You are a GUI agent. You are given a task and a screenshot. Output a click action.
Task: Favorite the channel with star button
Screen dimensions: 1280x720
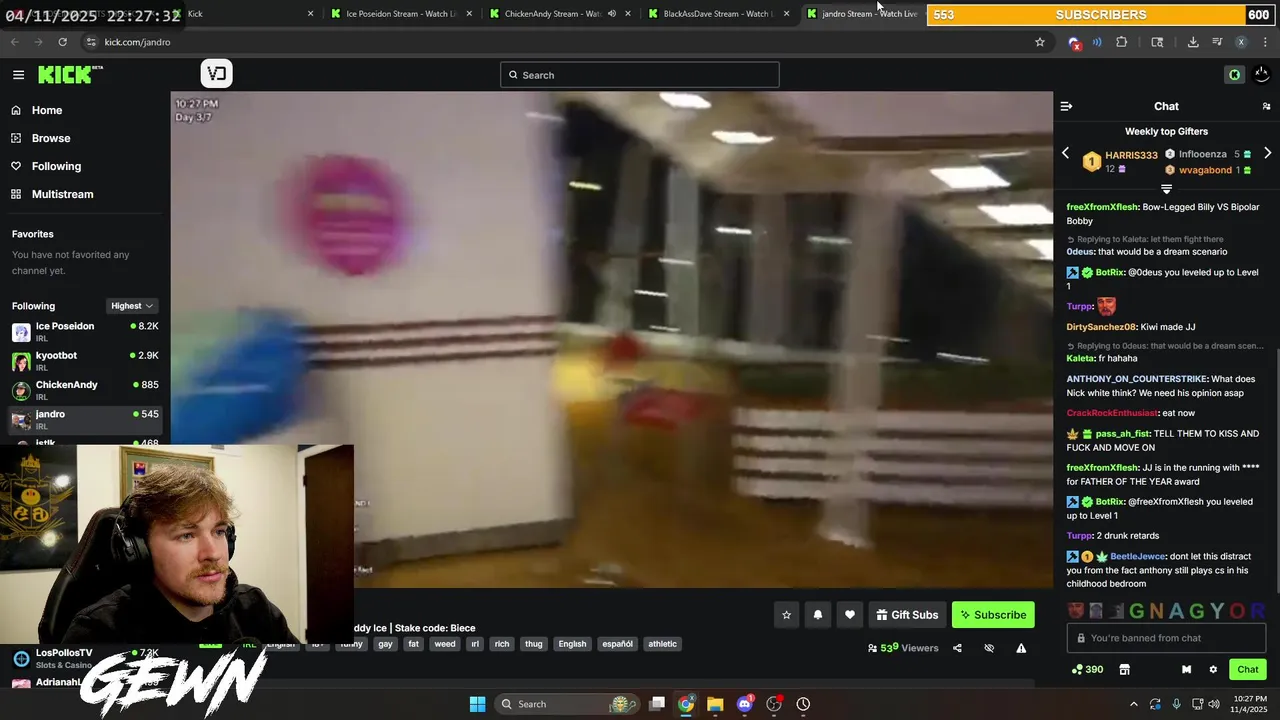786,615
